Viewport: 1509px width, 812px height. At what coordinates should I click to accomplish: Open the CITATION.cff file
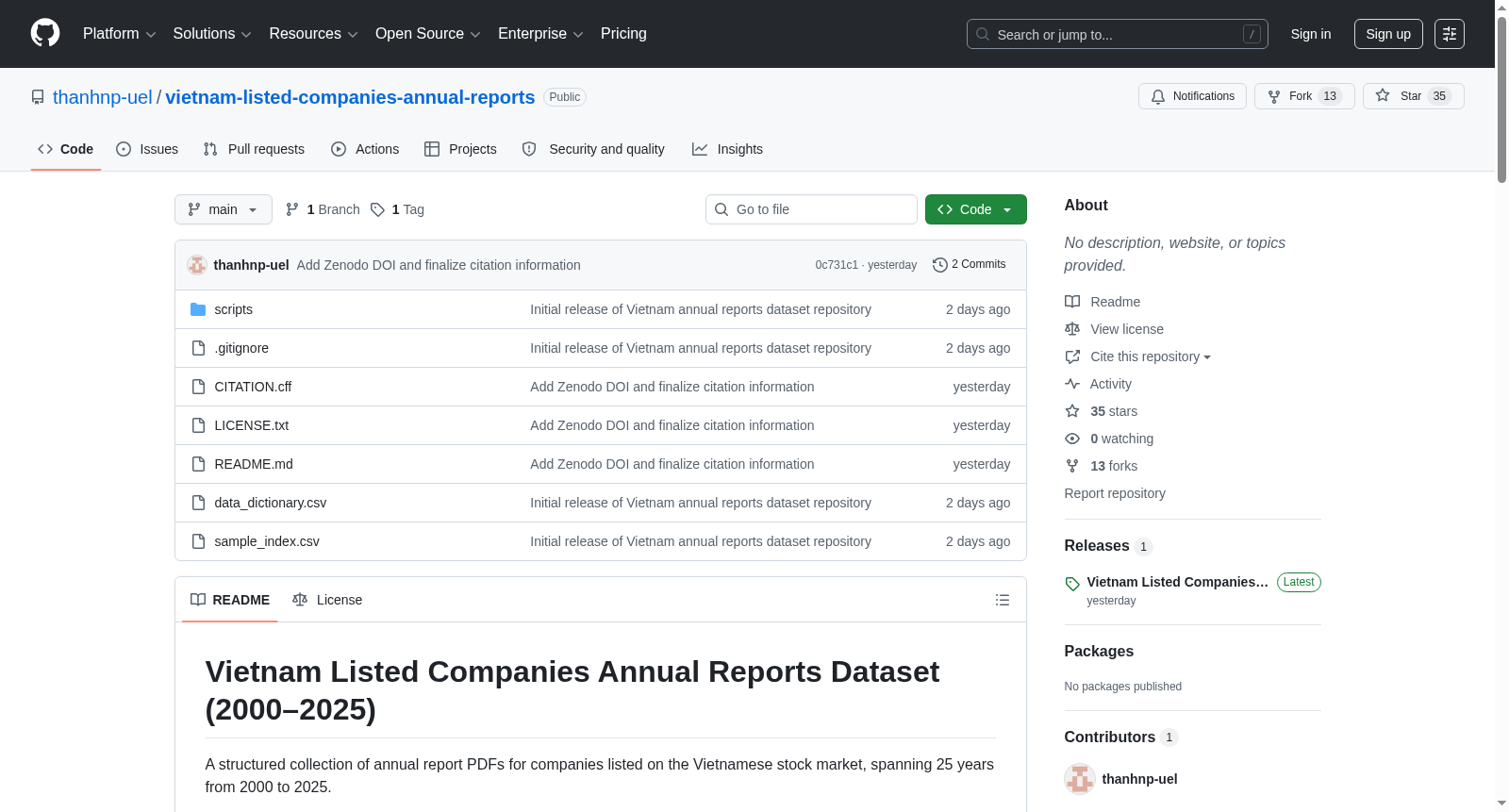[x=253, y=387]
